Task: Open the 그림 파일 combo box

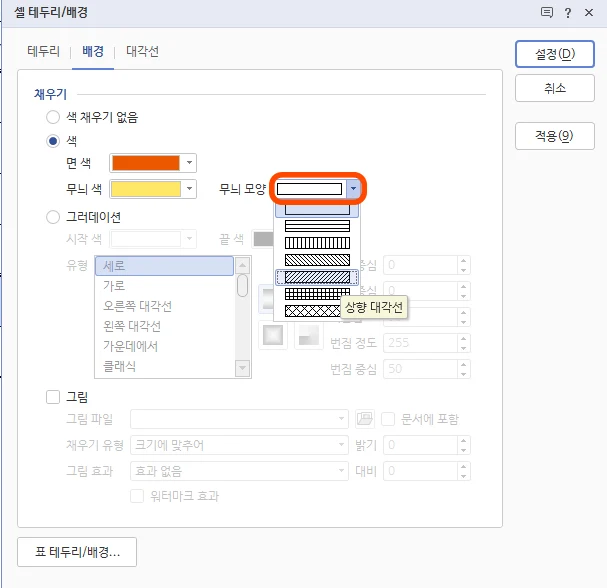Action: pyautogui.click(x=239, y=419)
